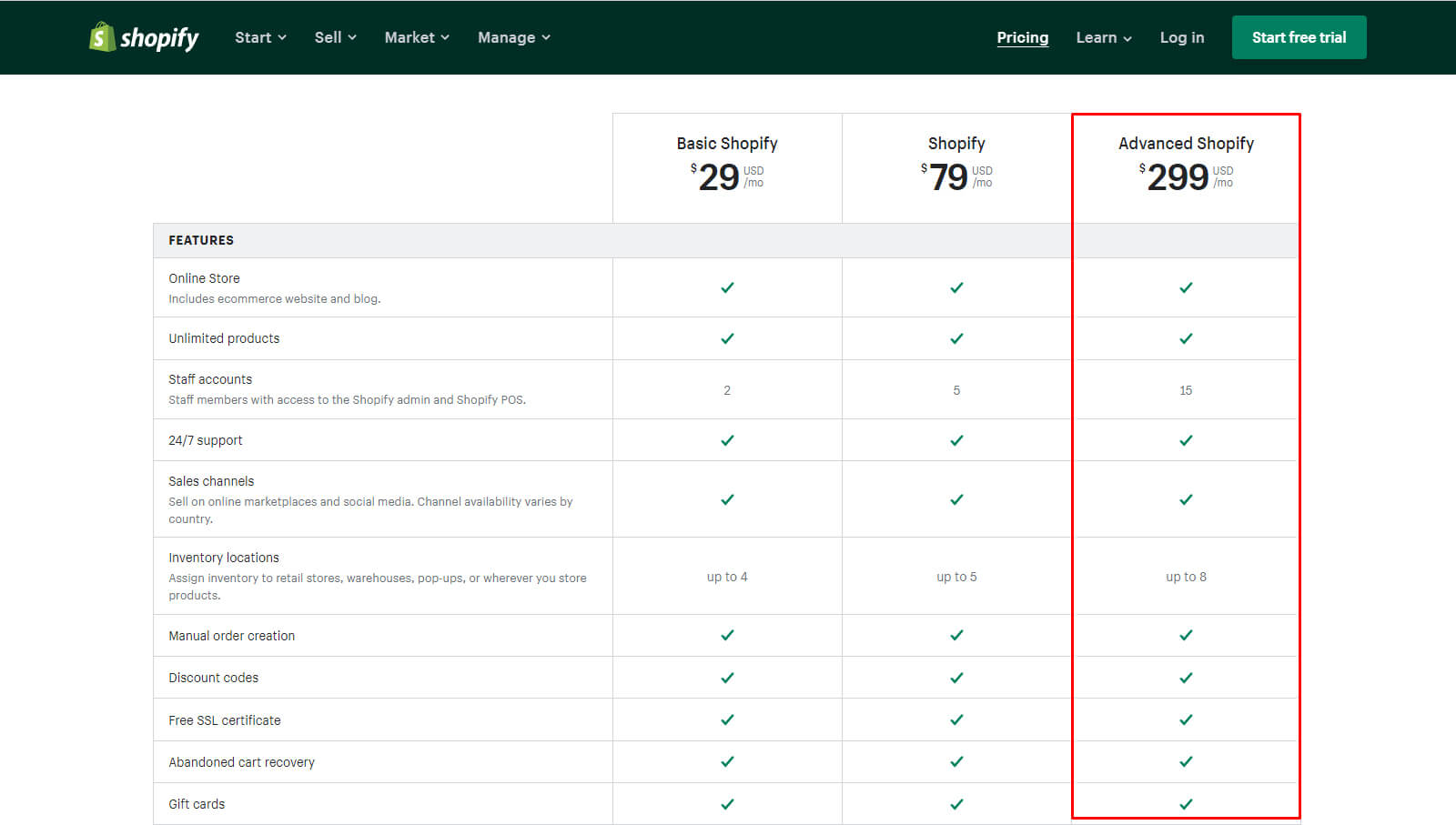The height and width of the screenshot is (825, 1456).
Task: Click inventory locations value up to 8
Action: pyautogui.click(x=1186, y=577)
